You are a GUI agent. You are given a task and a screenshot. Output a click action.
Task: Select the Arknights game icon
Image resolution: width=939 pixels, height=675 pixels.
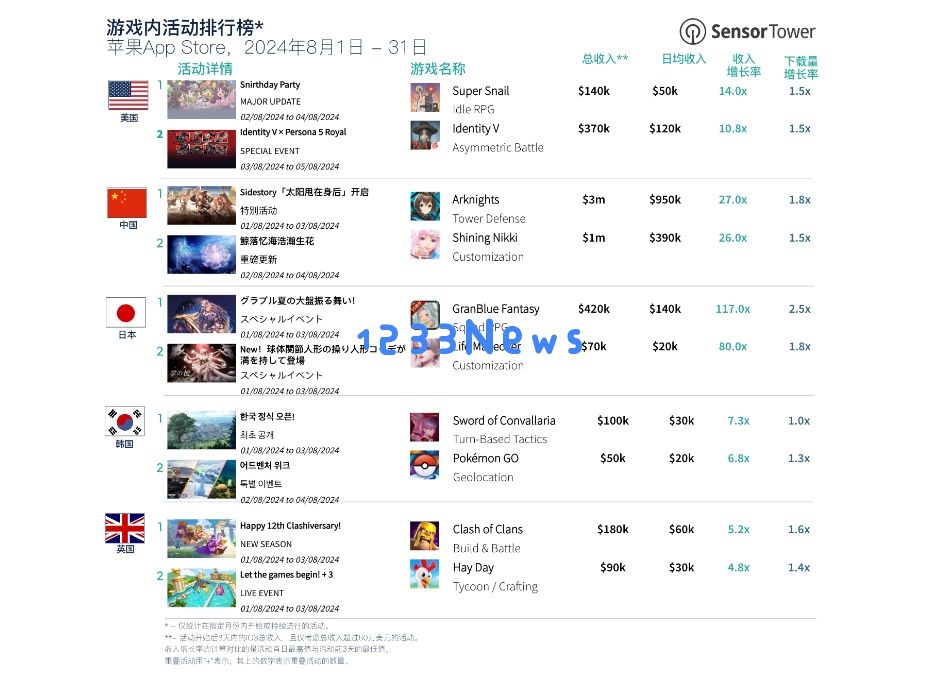[x=425, y=206]
